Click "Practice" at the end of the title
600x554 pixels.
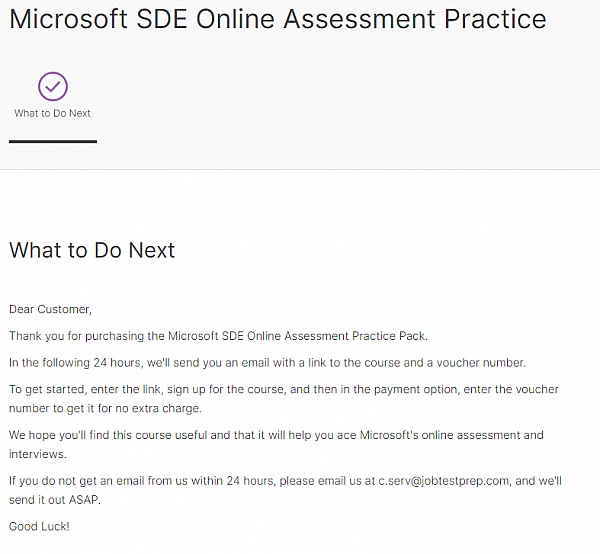(x=496, y=19)
